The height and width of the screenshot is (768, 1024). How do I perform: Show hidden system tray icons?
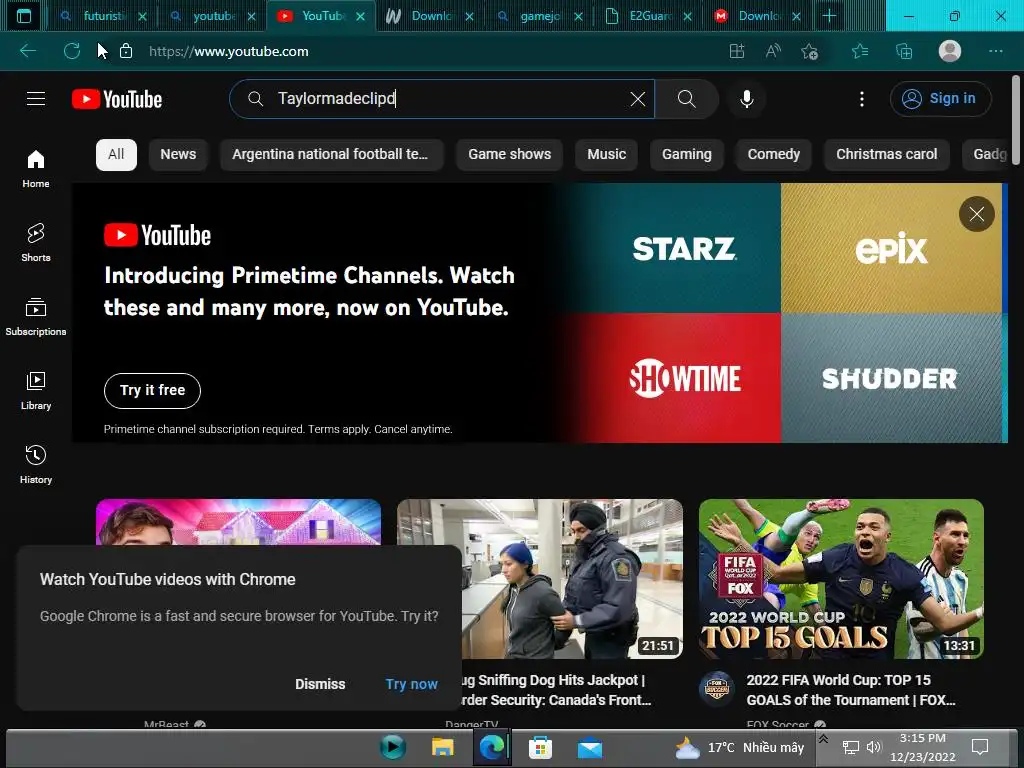tap(824, 739)
